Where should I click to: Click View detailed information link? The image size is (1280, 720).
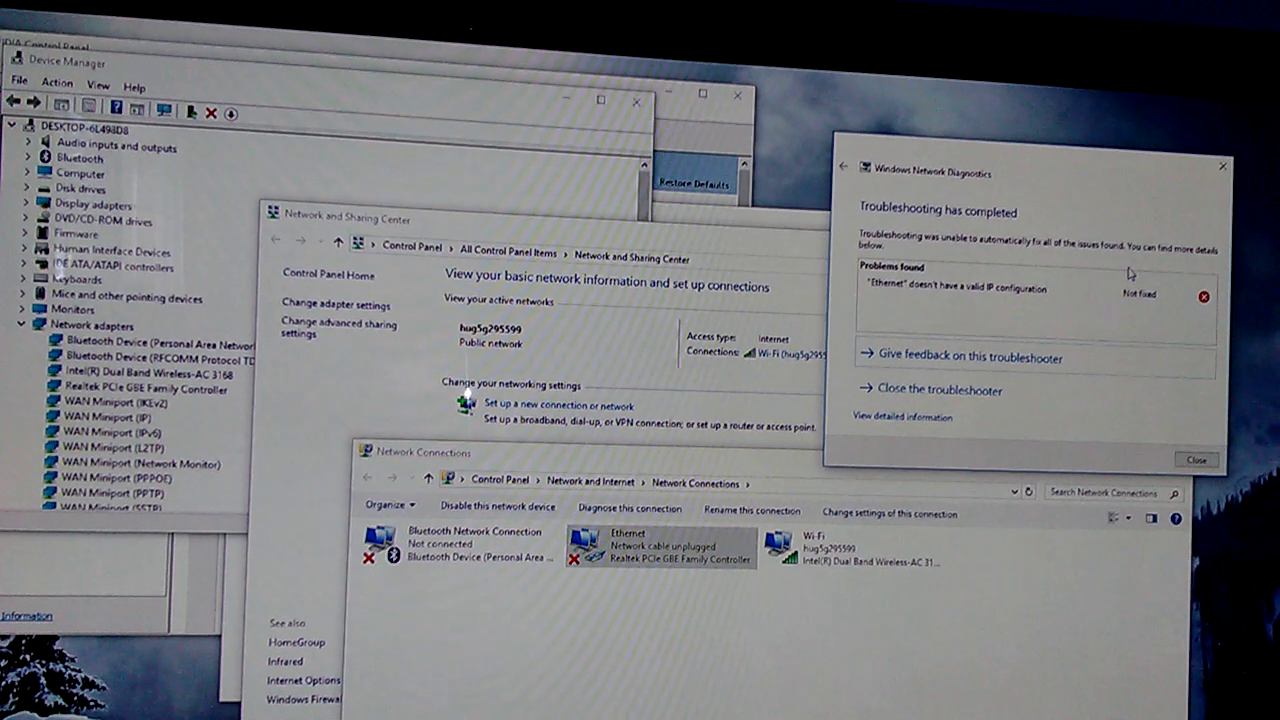click(x=902, y=417)
